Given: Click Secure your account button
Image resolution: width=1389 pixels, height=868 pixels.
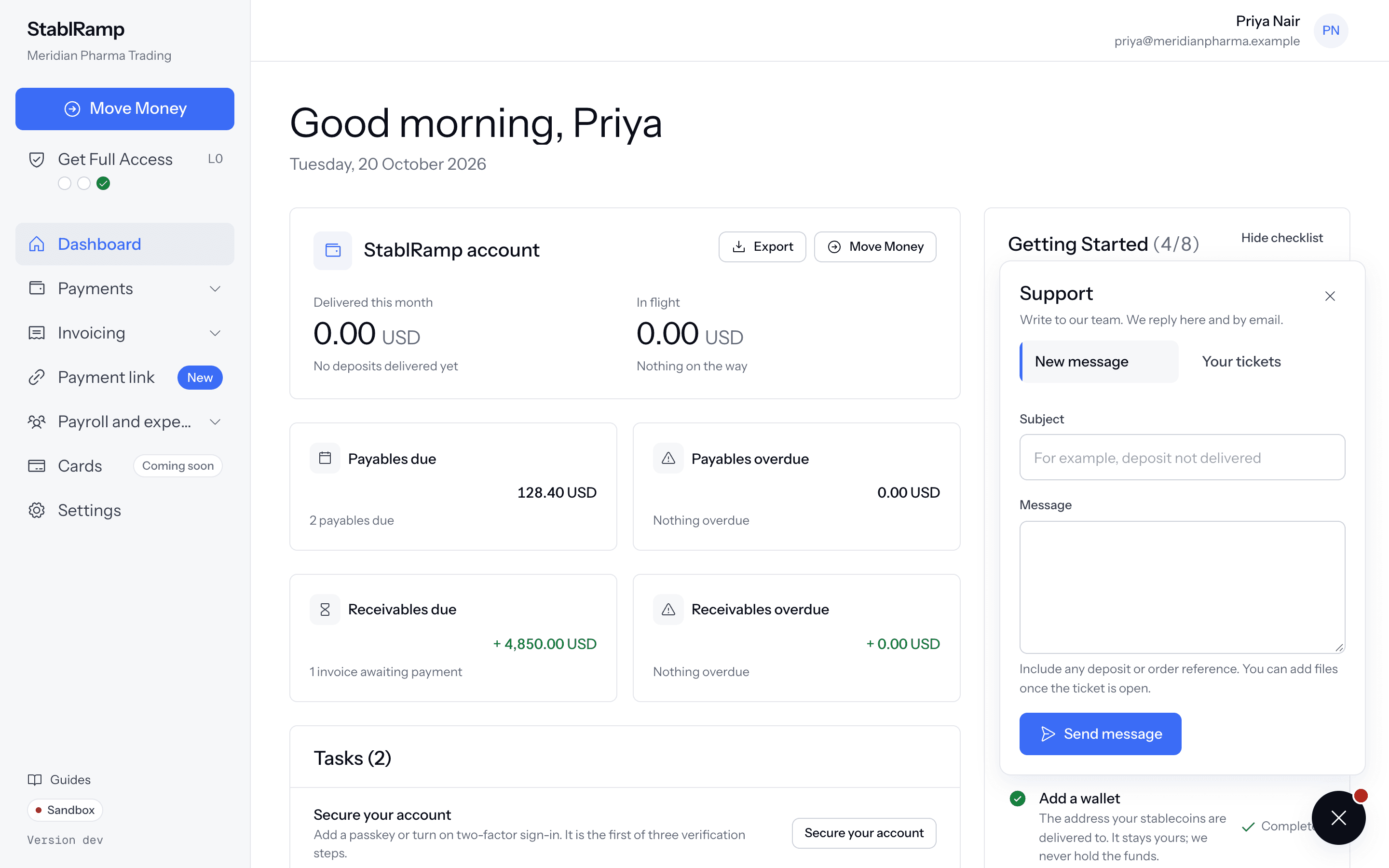Looking at the screenshot, I should pyautogui.click(x=864, y=833).
